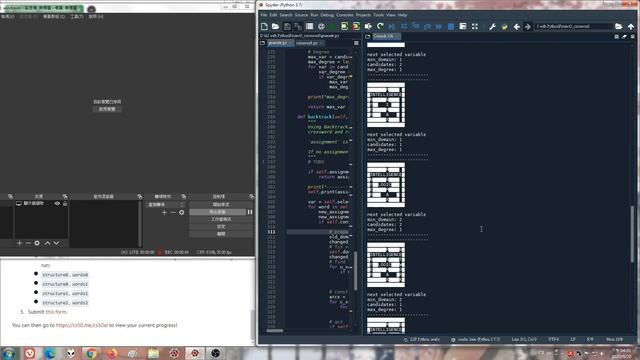This screenshot has height=360, width=640.
Task: Open source properties gear in OBS
Action: click(x=37, y=243)
